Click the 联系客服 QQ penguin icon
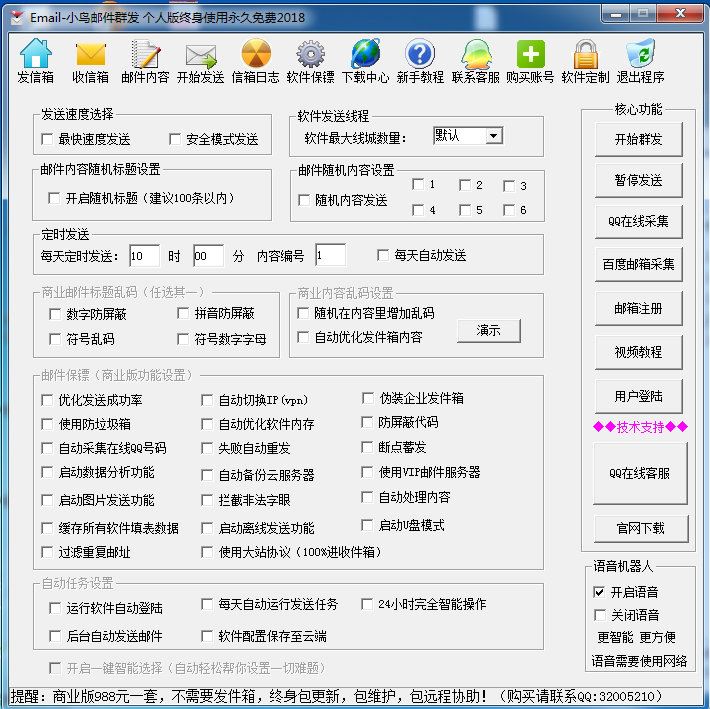710x709 pixels. click(475, 53)
